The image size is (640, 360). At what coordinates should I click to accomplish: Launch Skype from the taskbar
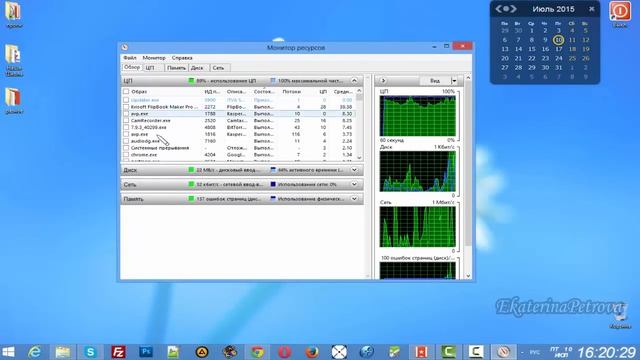coord(90,352)
